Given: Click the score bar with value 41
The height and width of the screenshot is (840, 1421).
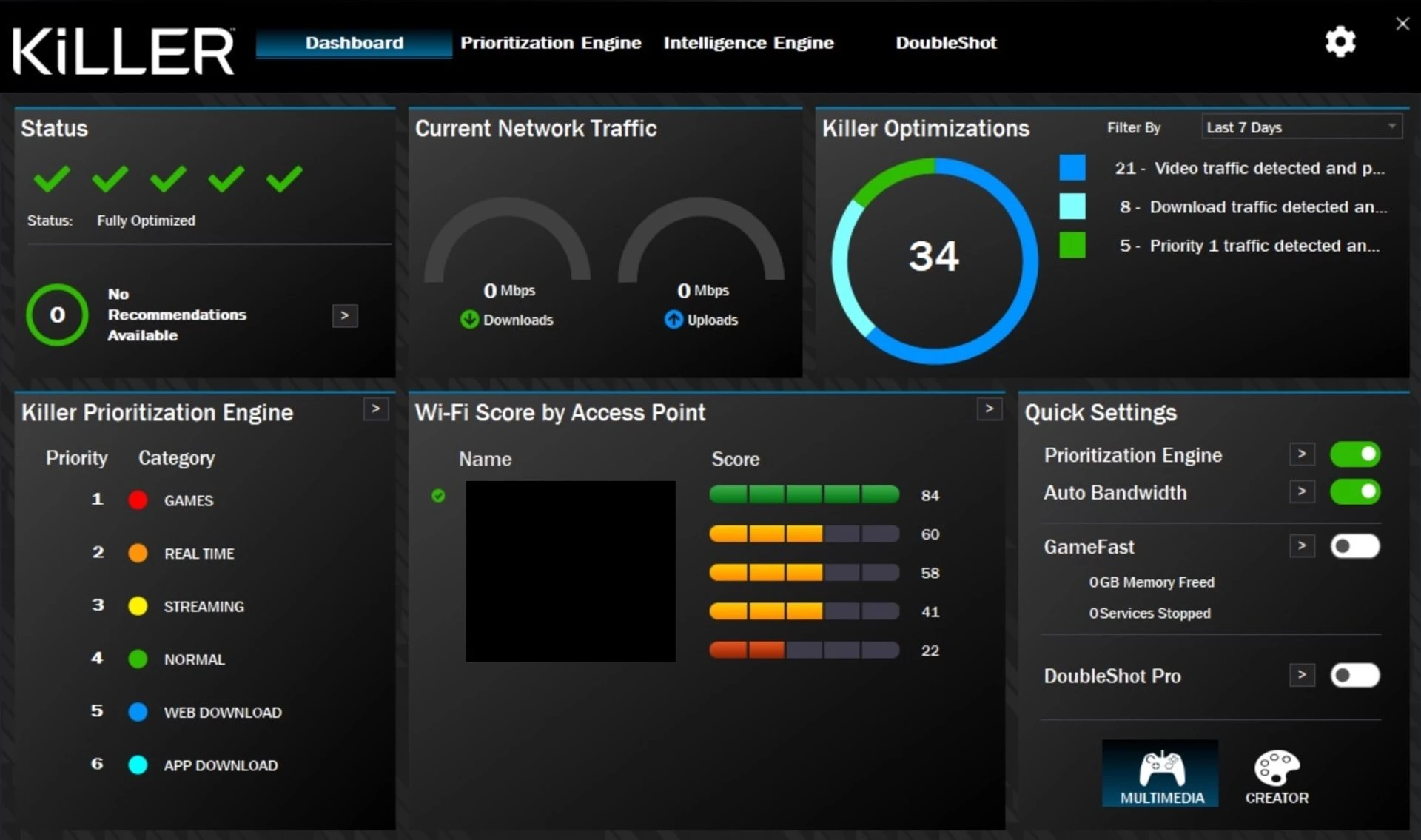Looking at the screenshot, I should 804,611.
